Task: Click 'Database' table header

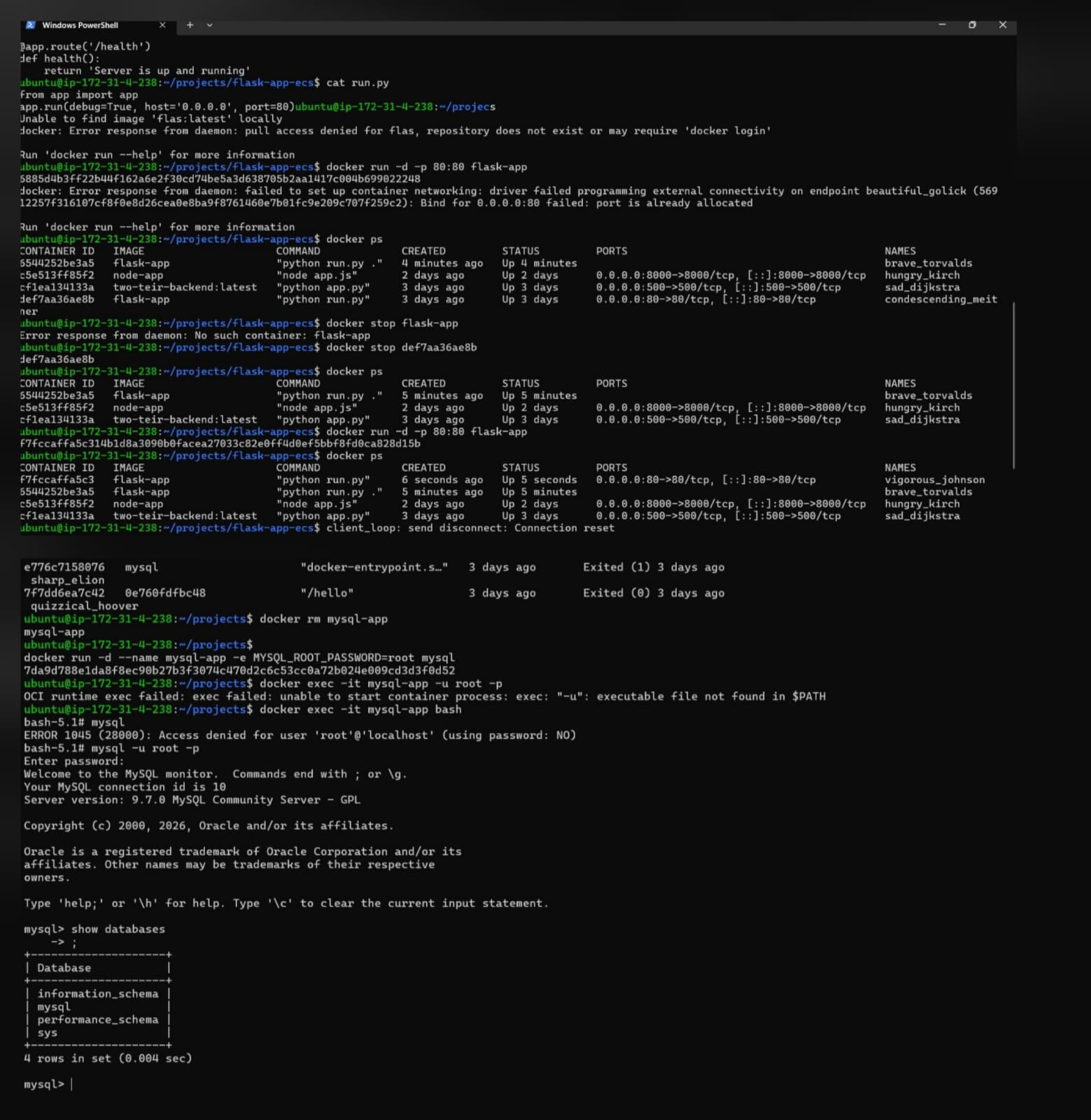Action: (x=64, y=968)
